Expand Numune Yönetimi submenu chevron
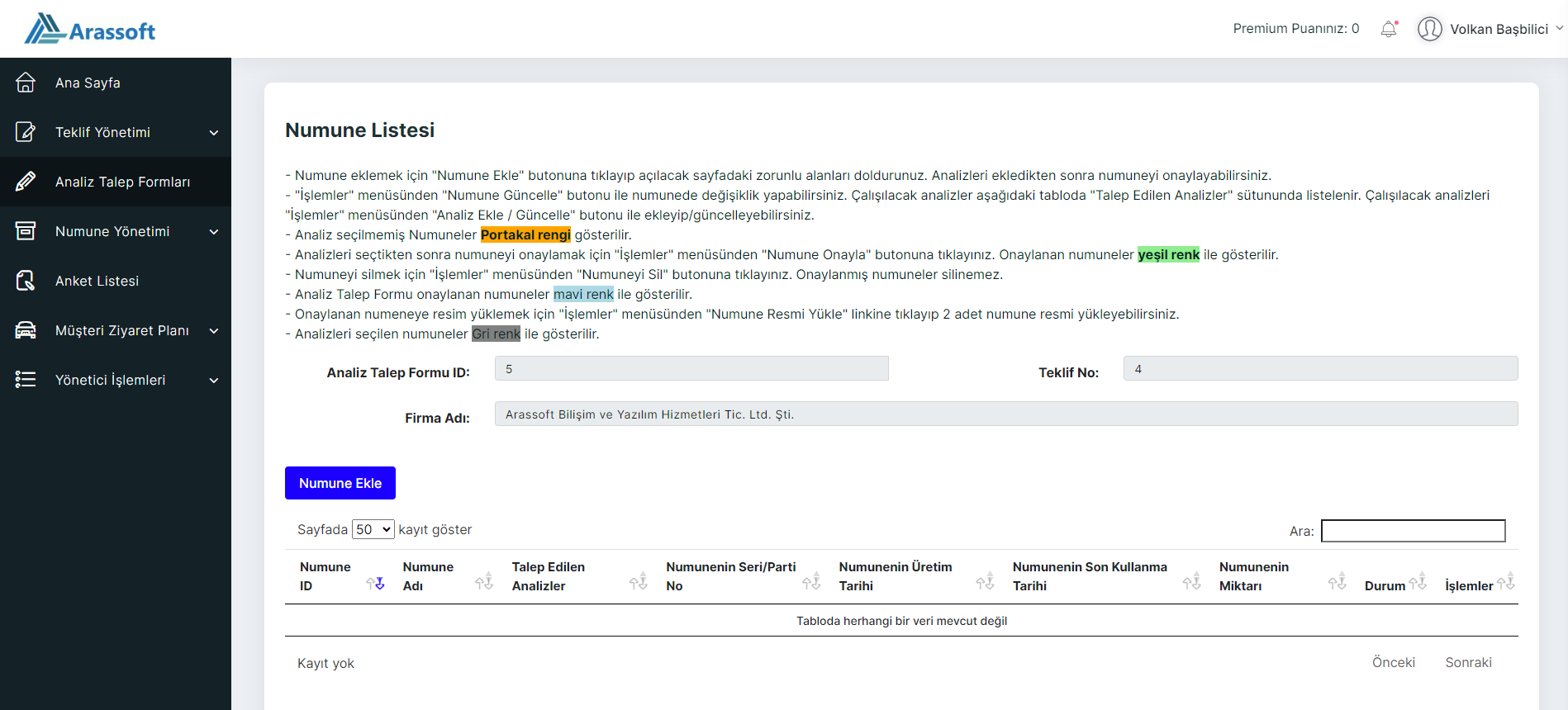1568x710 pixels. pos(214,232)
